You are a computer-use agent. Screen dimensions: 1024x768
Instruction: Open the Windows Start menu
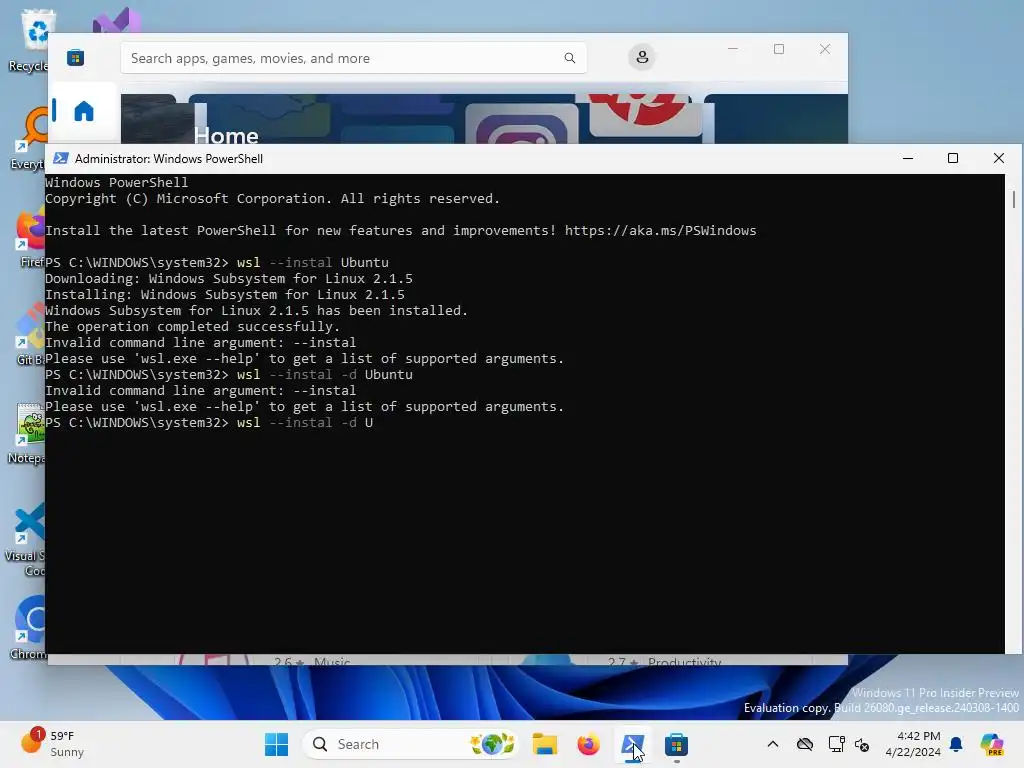[x=276, y=744]
